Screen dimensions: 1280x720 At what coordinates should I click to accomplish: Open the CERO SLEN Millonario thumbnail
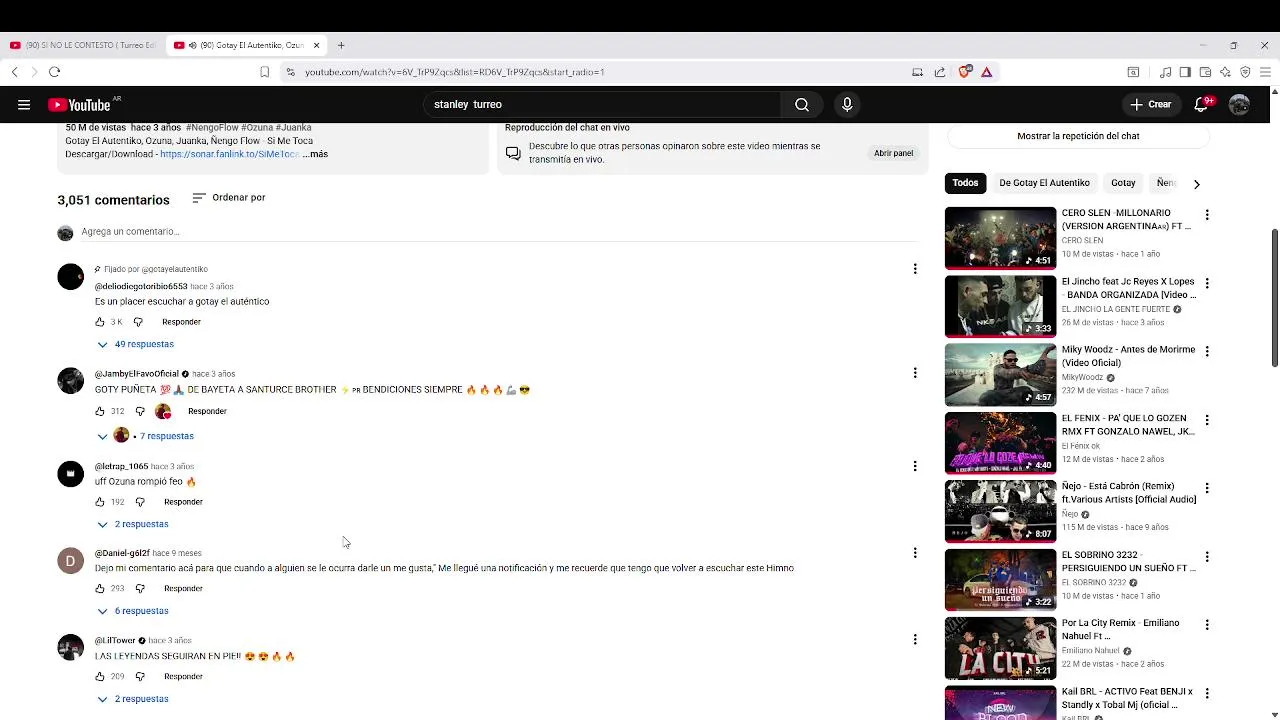tap(1000, 238)
